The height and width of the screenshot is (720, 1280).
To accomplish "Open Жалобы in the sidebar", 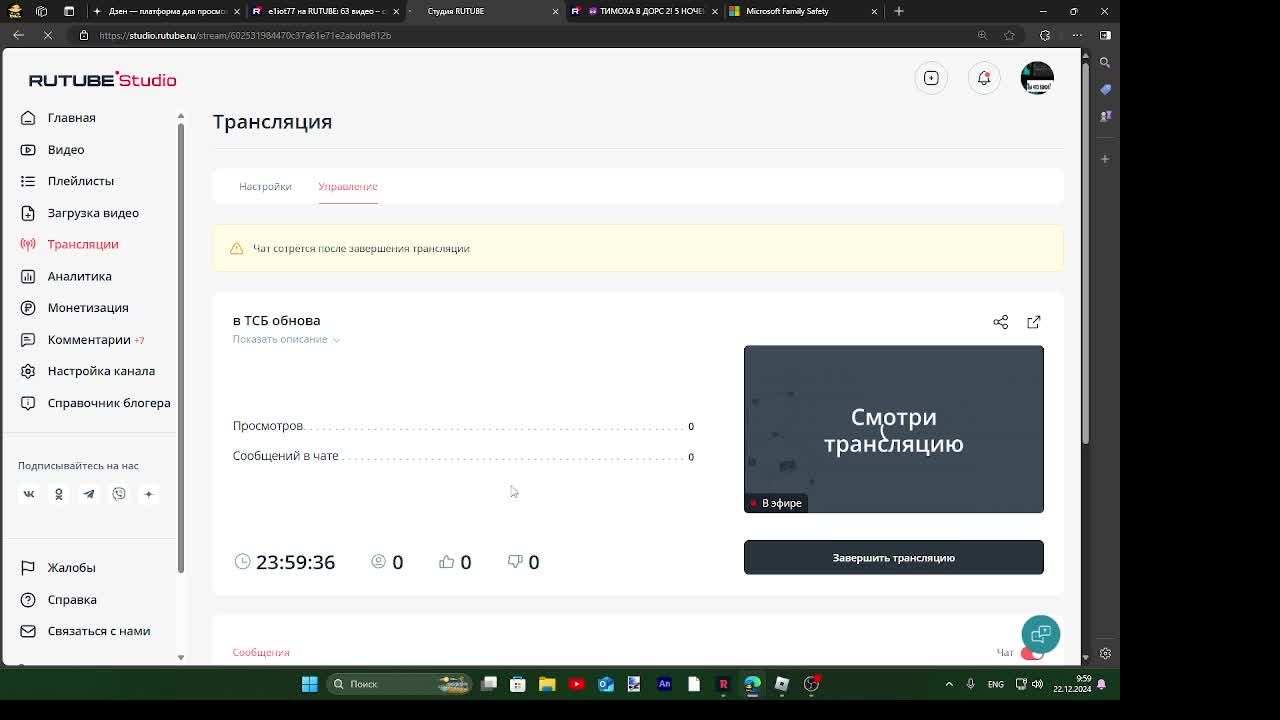I will [x=58, y=568].
